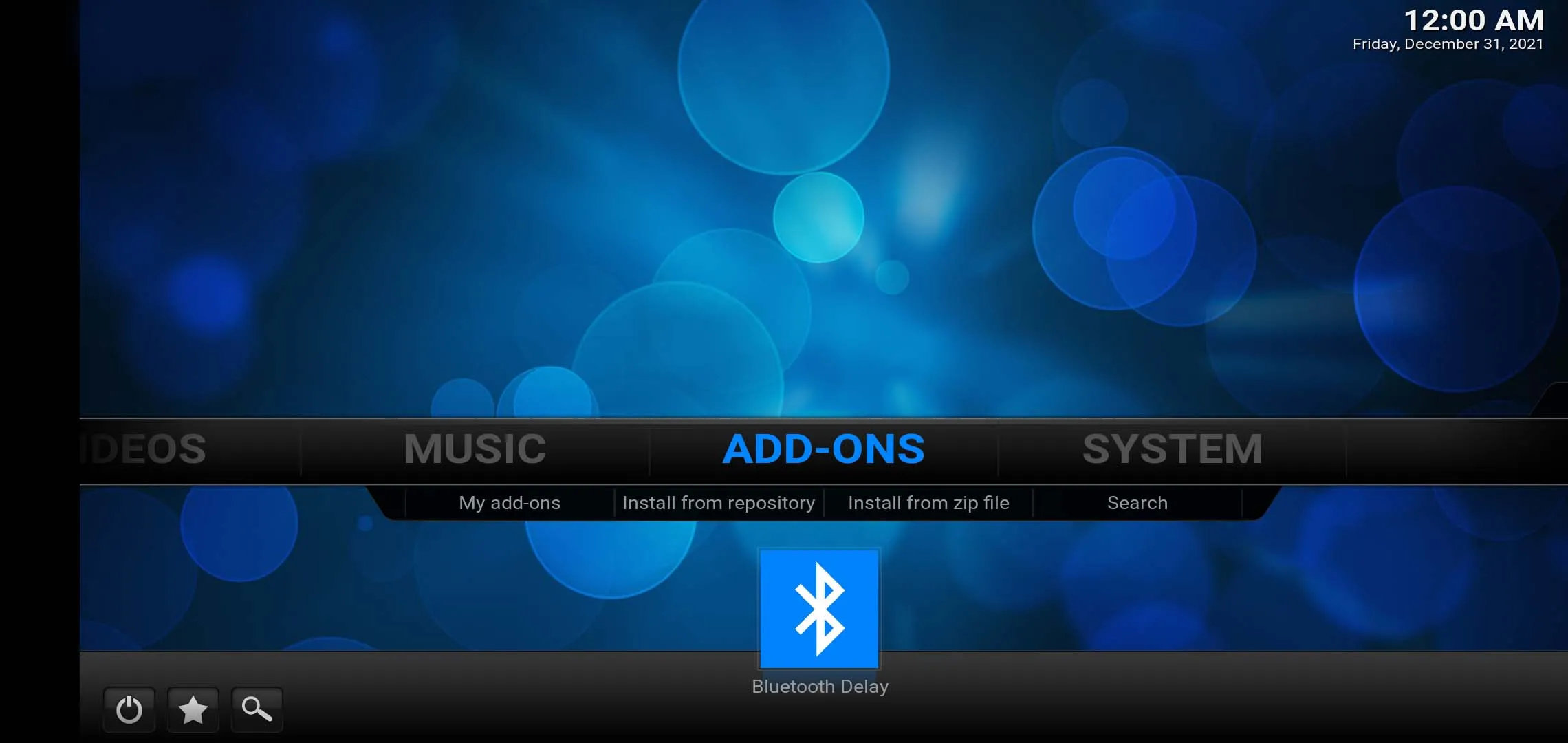The image size is (1568, 743).
Task: Click the 12:00 AM clock
Action: tap(1474, 20)
